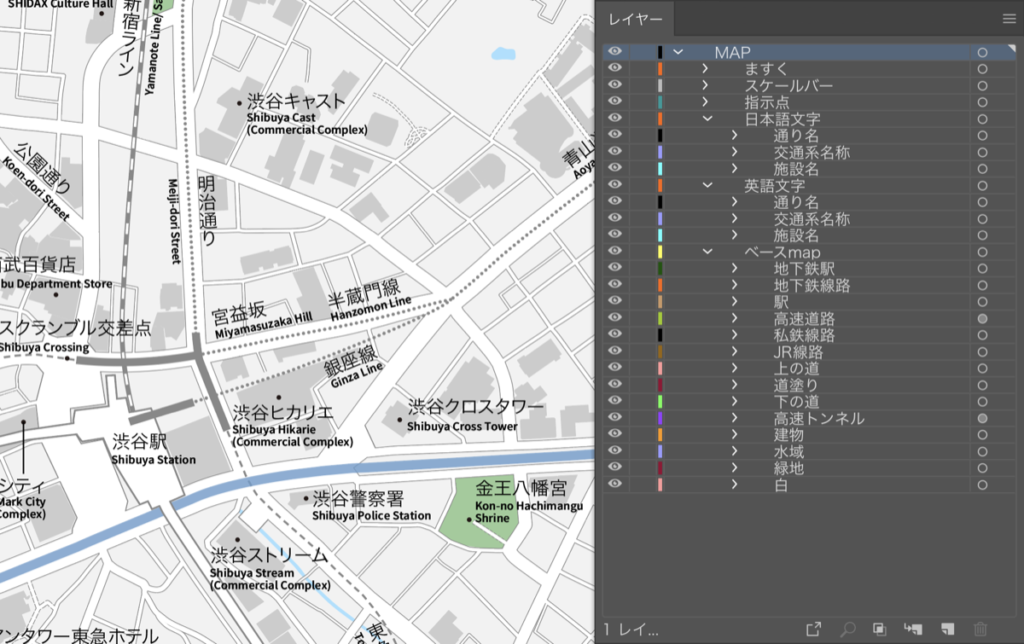1024x644 pixels.
Task: Click the target circle of 地下鉄線路 layer
Action: [x=982, y=285]
